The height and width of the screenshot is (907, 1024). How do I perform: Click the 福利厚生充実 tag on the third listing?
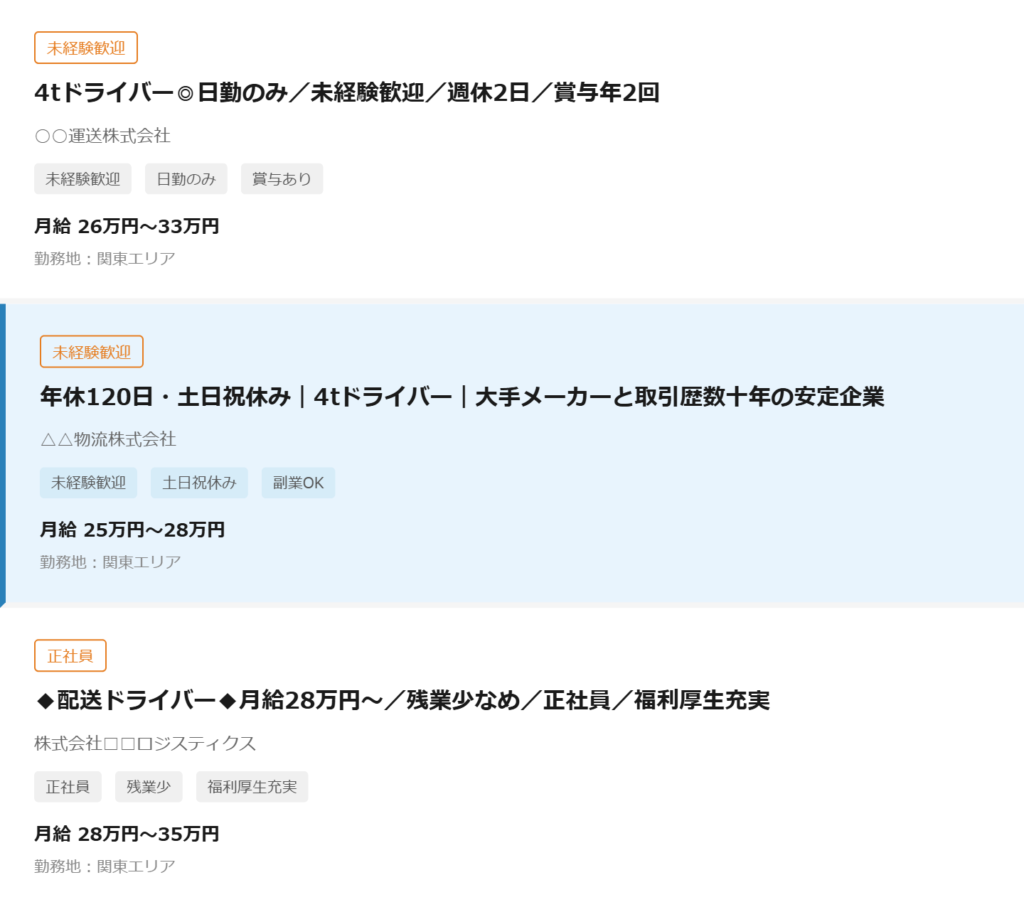[251, 786]
